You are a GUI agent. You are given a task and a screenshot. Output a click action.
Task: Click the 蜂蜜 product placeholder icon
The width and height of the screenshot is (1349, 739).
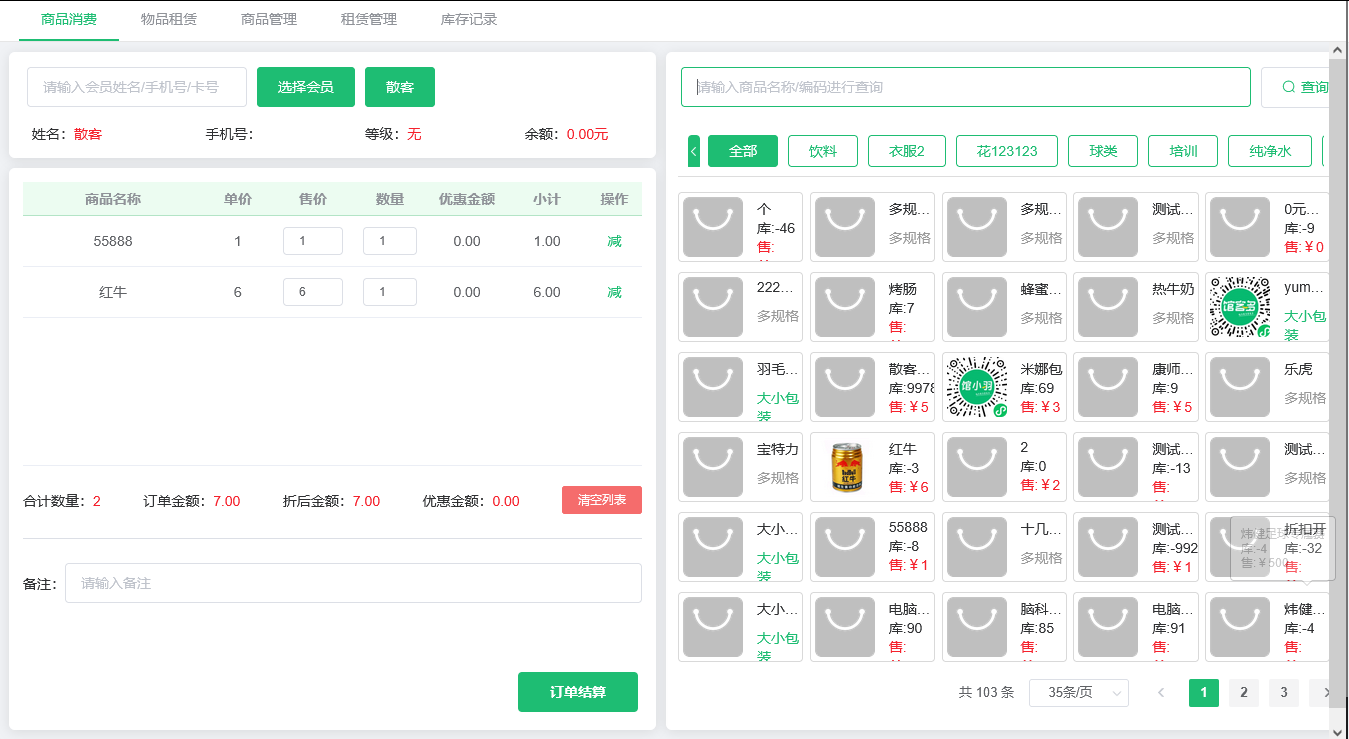pyautogui.click(x=976, y=307)
